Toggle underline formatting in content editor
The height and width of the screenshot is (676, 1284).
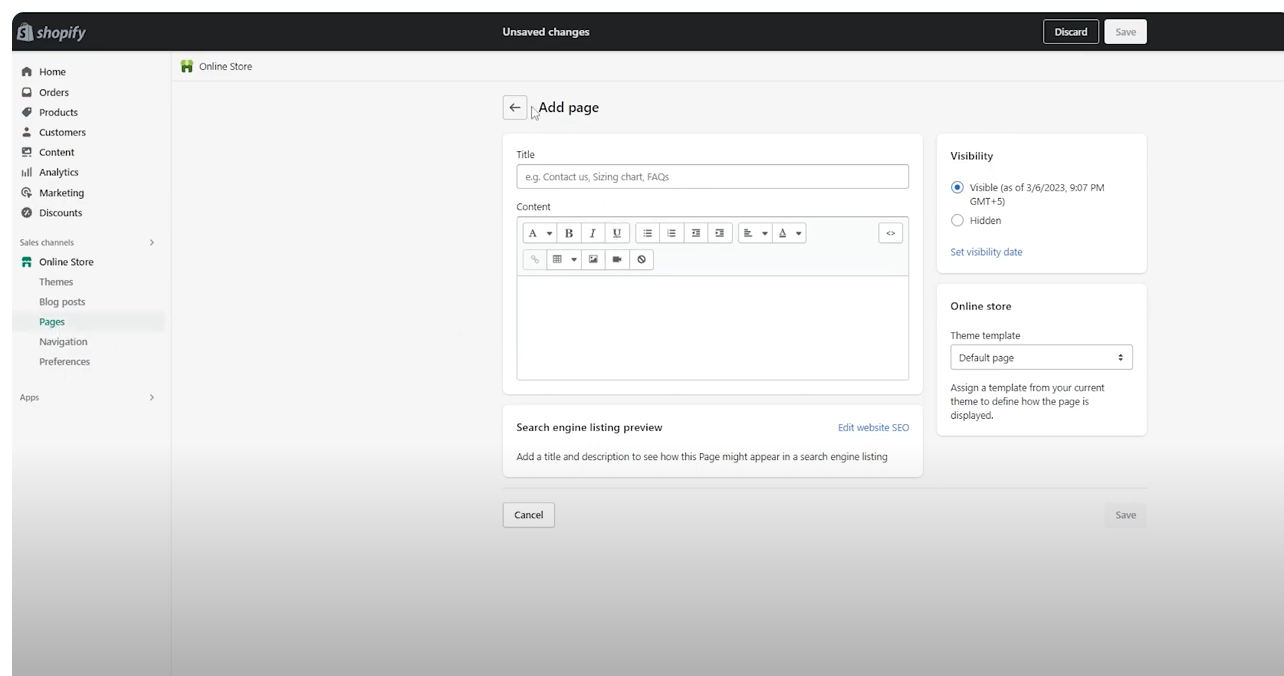click(617, 233)
